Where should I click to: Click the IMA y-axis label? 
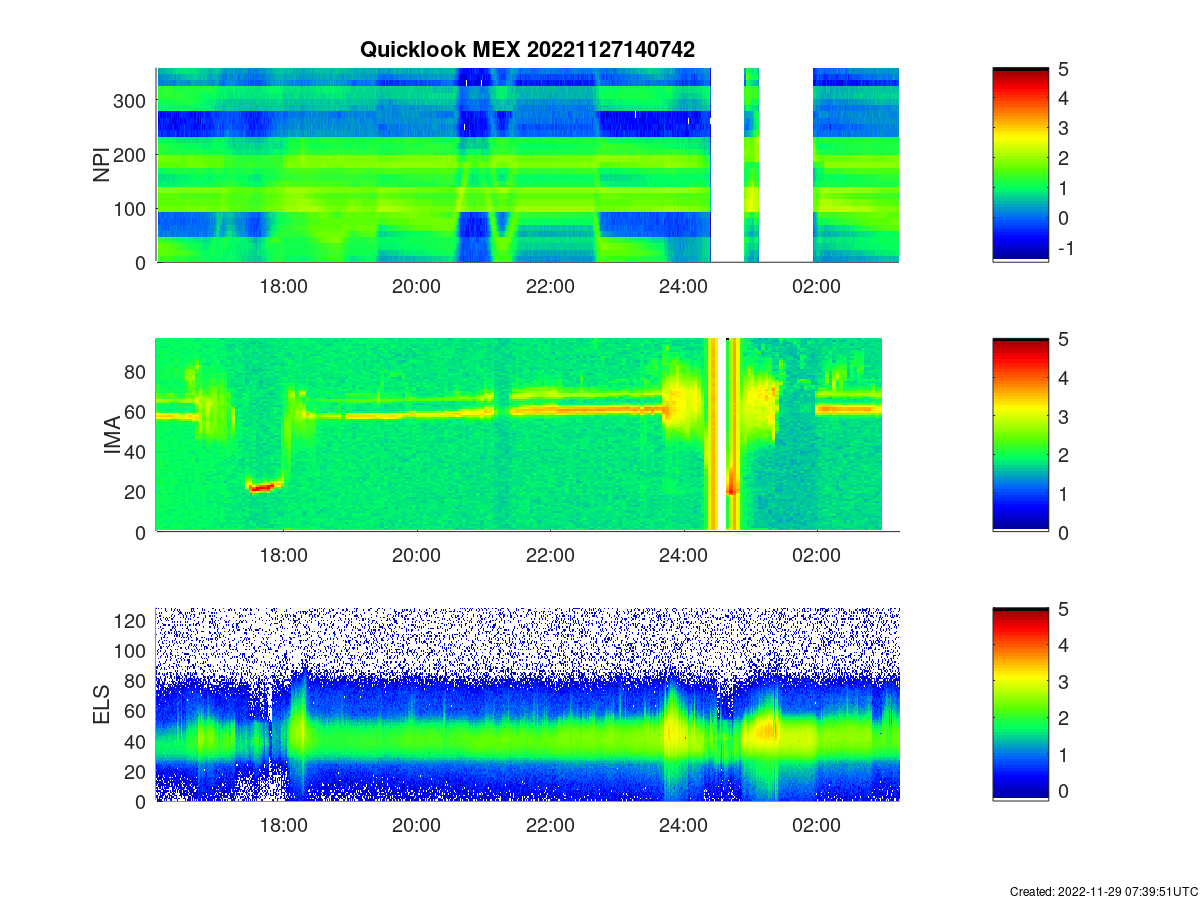113,435
